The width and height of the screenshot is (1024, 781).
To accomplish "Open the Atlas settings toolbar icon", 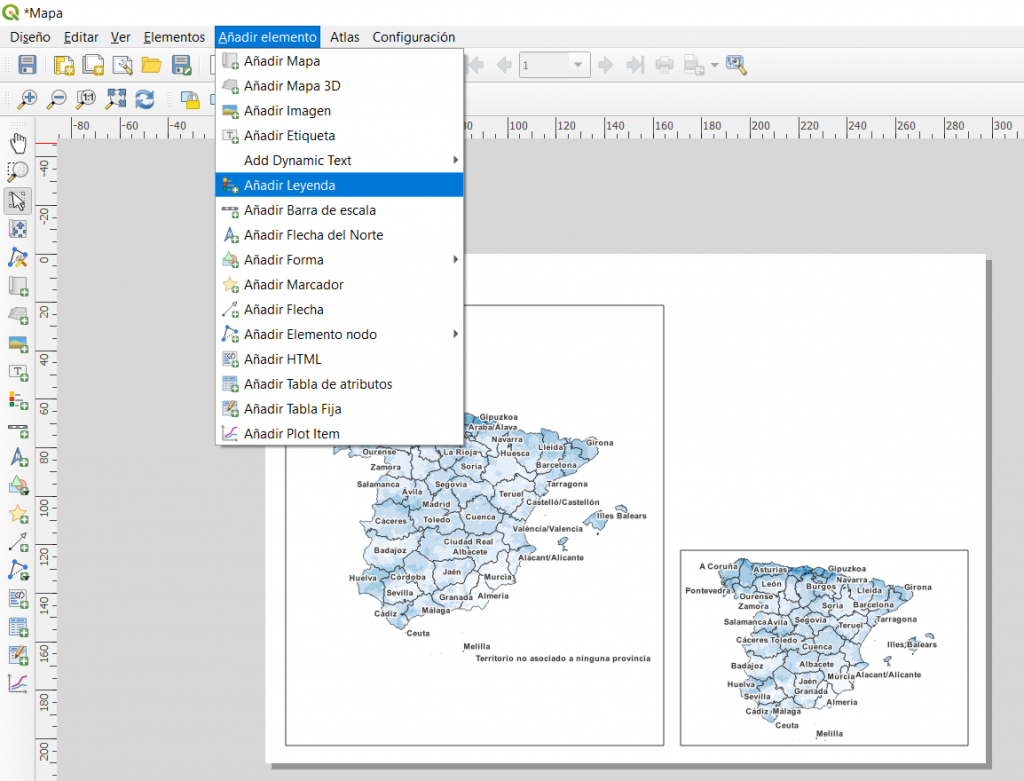I will click(x=737, y=66).
